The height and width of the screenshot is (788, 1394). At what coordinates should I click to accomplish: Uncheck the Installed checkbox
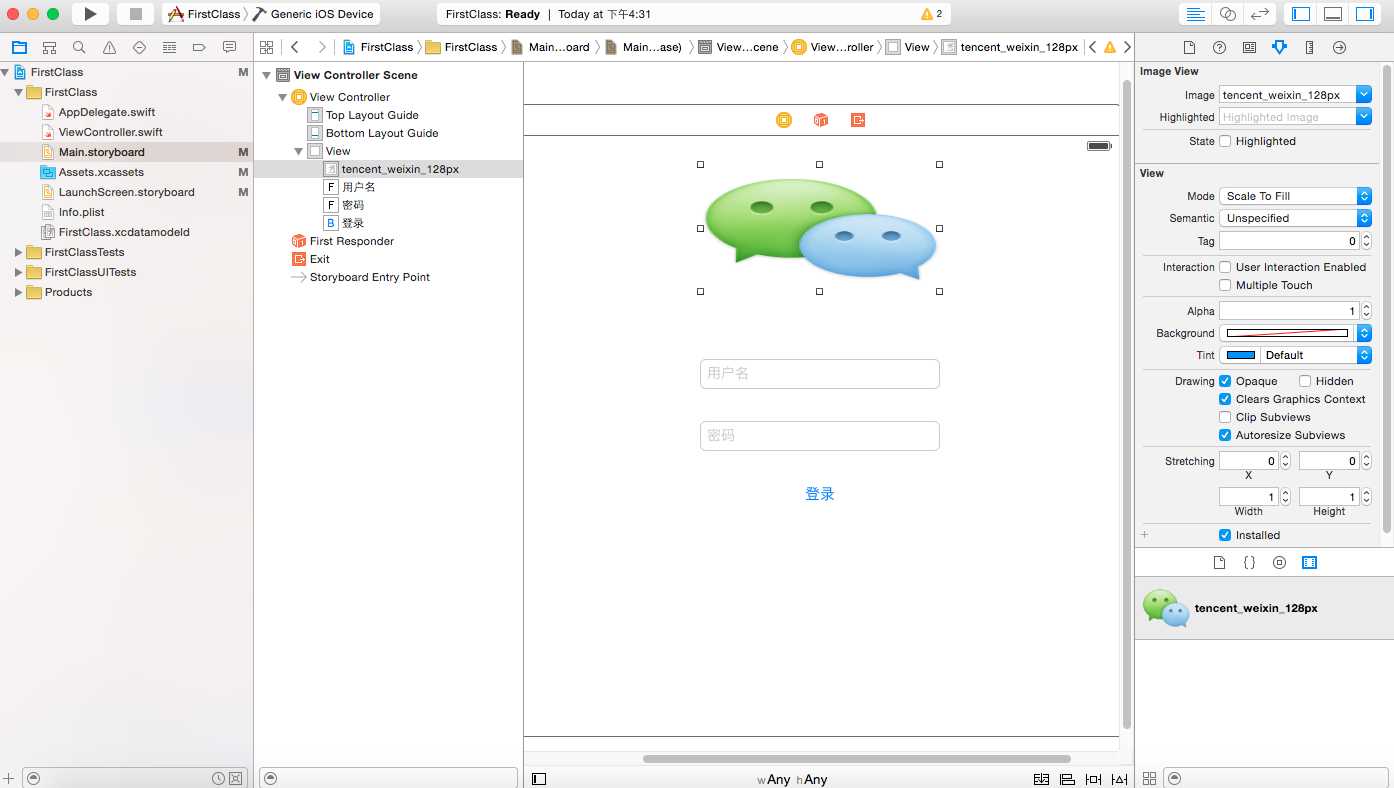pos(1225,535)
